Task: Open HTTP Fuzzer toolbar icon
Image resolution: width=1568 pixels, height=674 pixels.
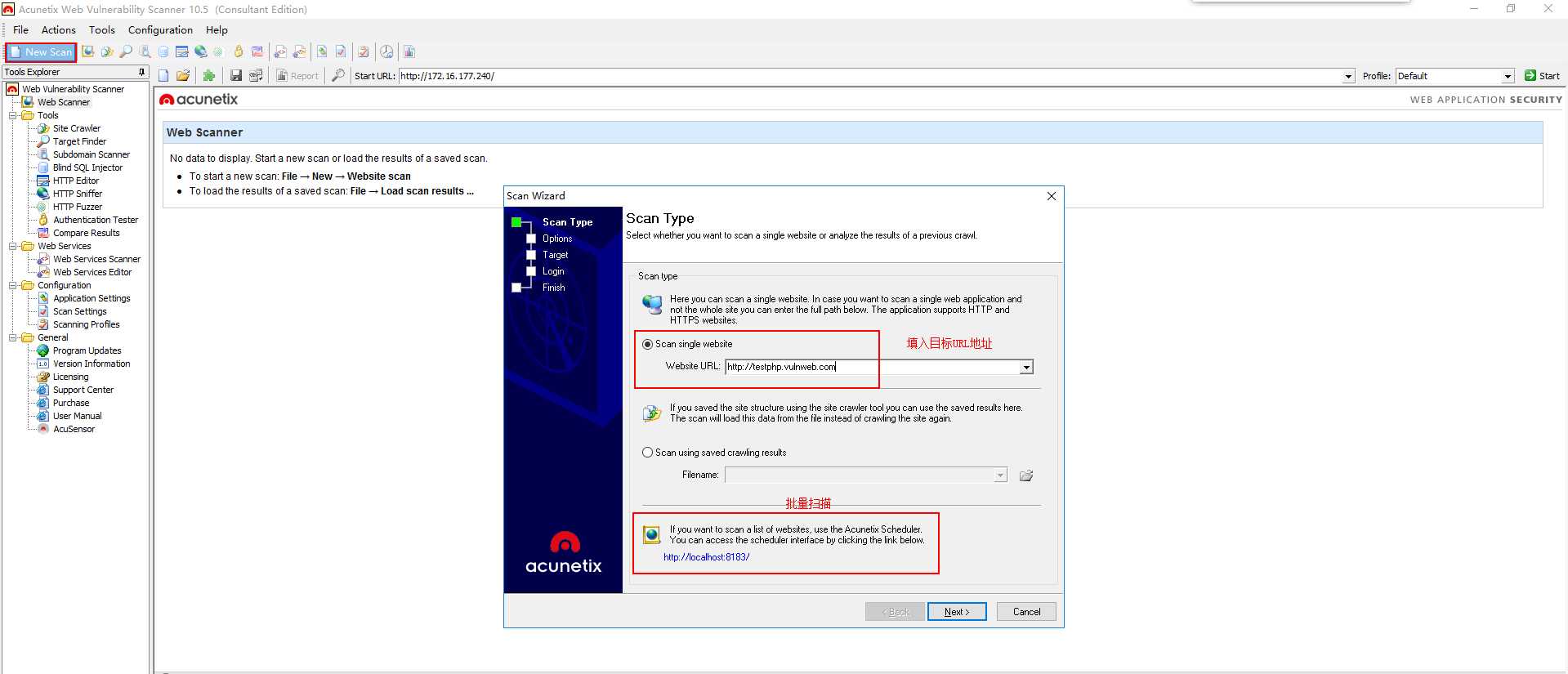Action: [218, 51]
